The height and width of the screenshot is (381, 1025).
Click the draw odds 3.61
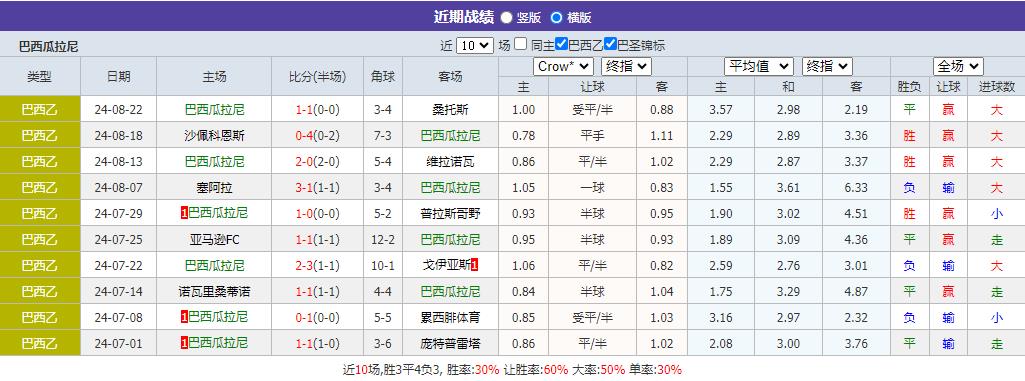pyautogui.click(x=788, y=188)
